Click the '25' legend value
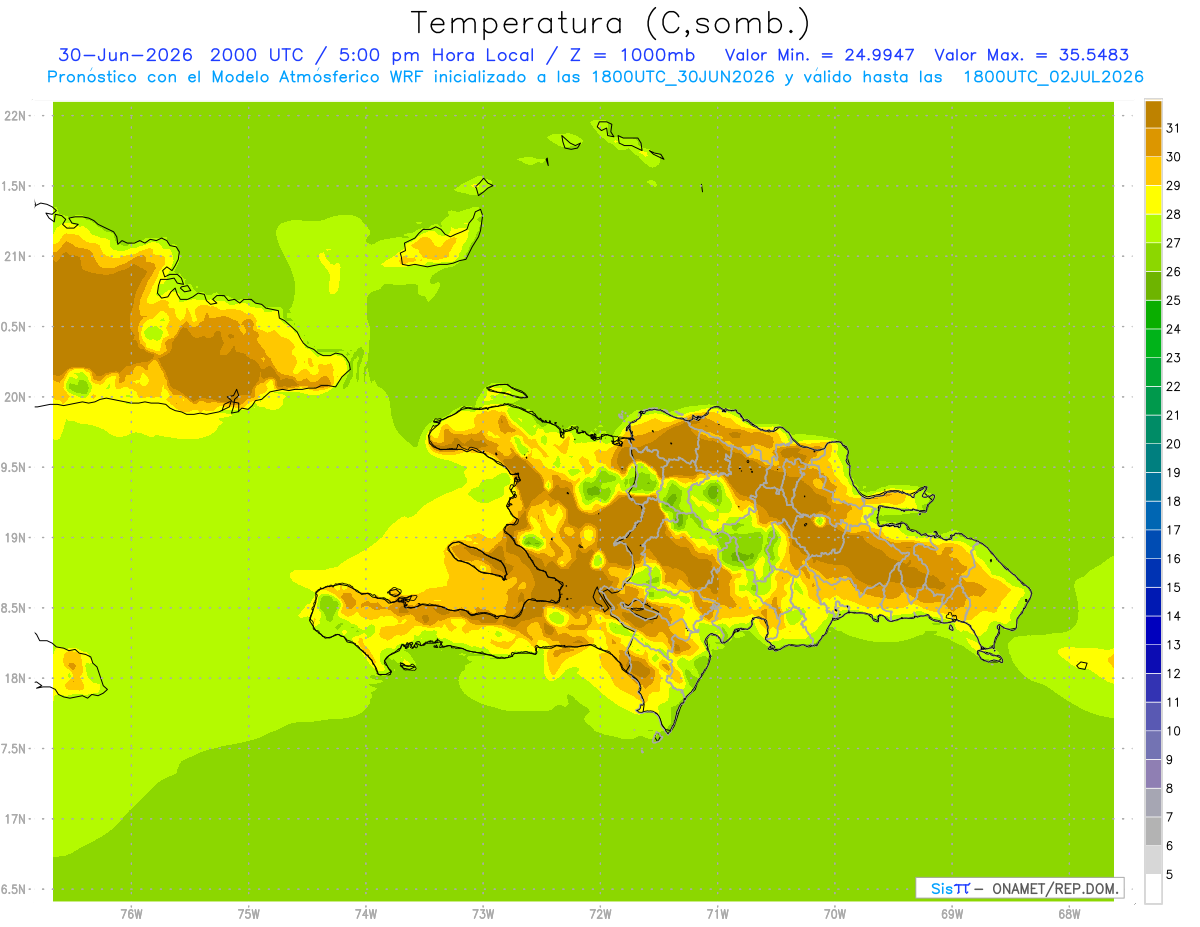Screen dimensions: 1200x927 pos(1174,300)
